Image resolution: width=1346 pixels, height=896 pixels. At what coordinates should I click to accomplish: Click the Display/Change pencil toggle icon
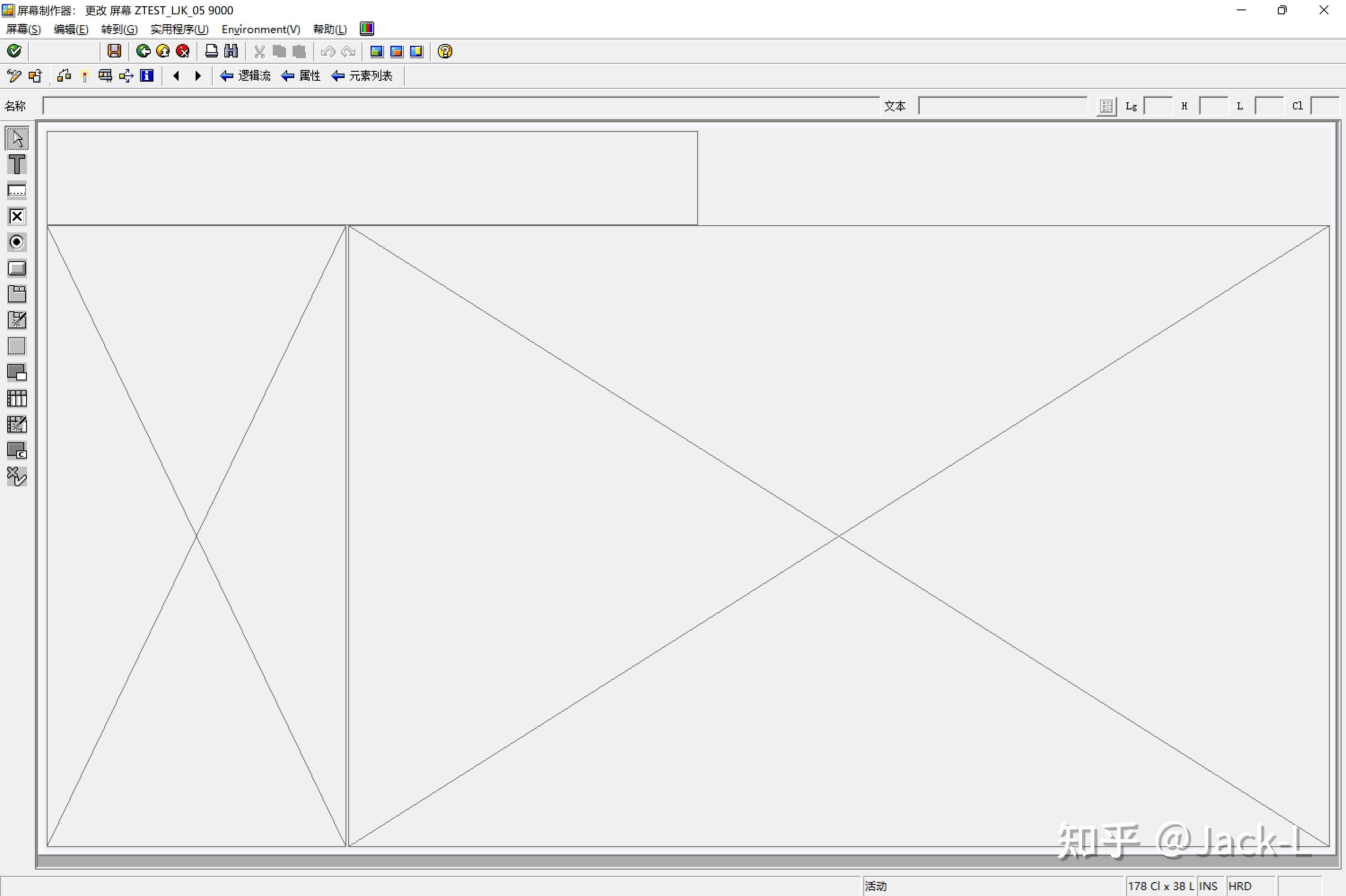14,76
